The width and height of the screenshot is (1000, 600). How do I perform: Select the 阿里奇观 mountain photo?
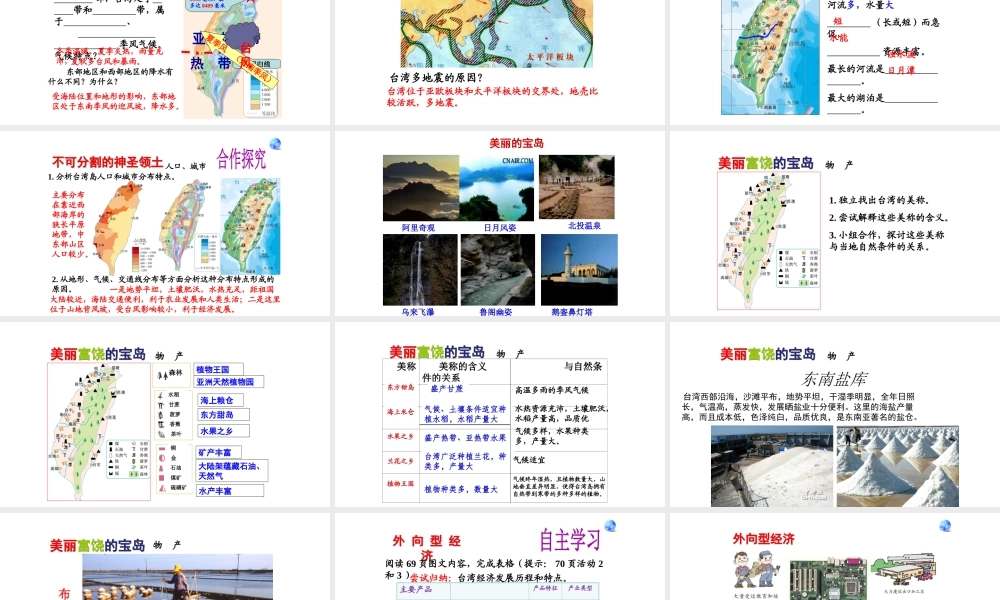421,188
